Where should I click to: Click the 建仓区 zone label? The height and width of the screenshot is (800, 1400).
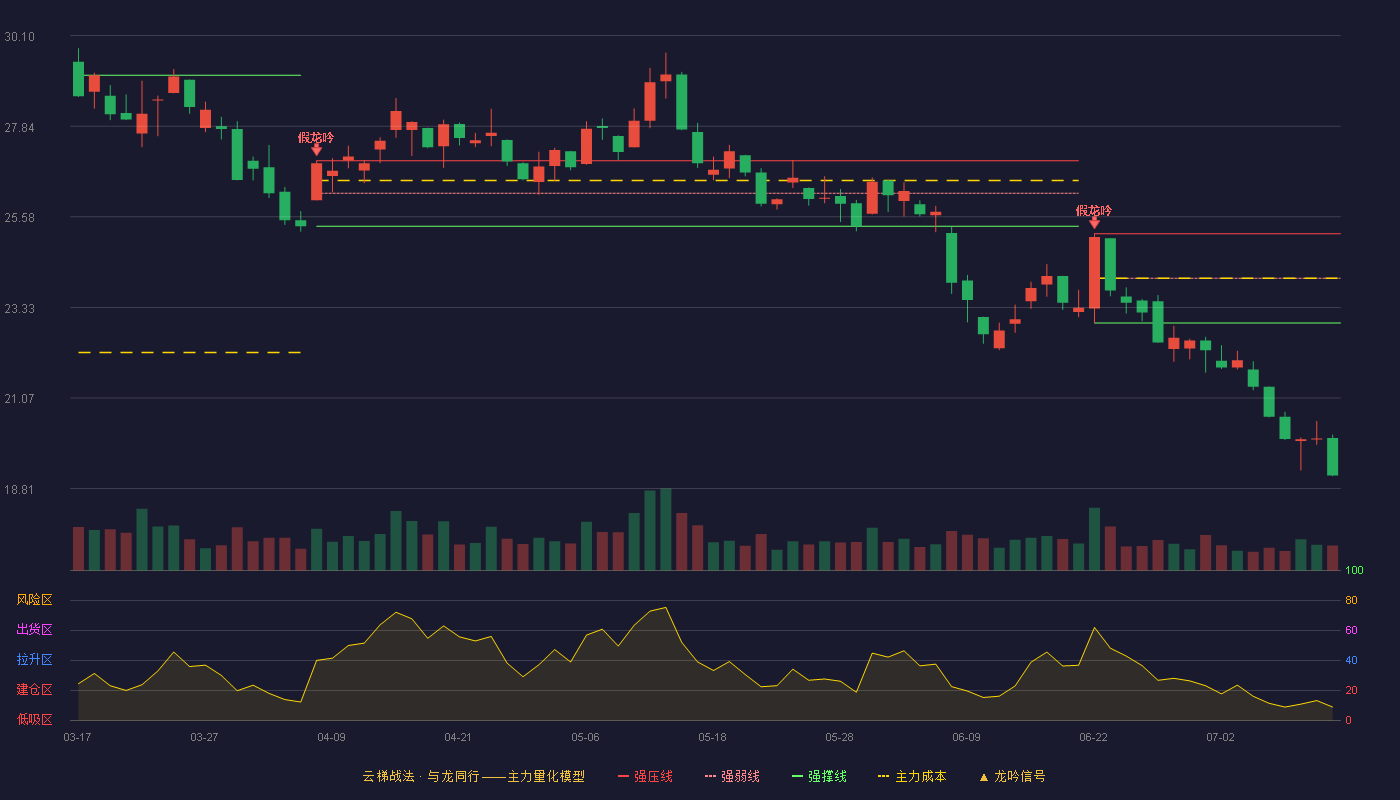pos(34,690)
